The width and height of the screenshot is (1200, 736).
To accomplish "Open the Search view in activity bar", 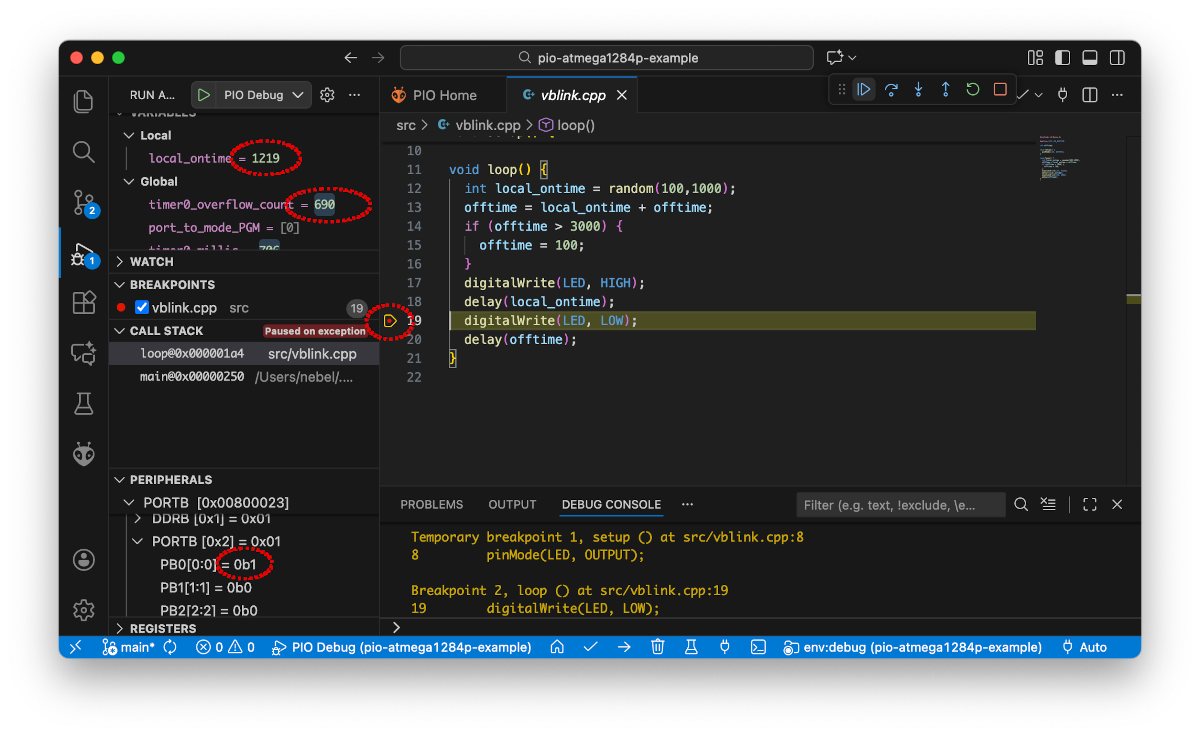I will tap(84, 152).
